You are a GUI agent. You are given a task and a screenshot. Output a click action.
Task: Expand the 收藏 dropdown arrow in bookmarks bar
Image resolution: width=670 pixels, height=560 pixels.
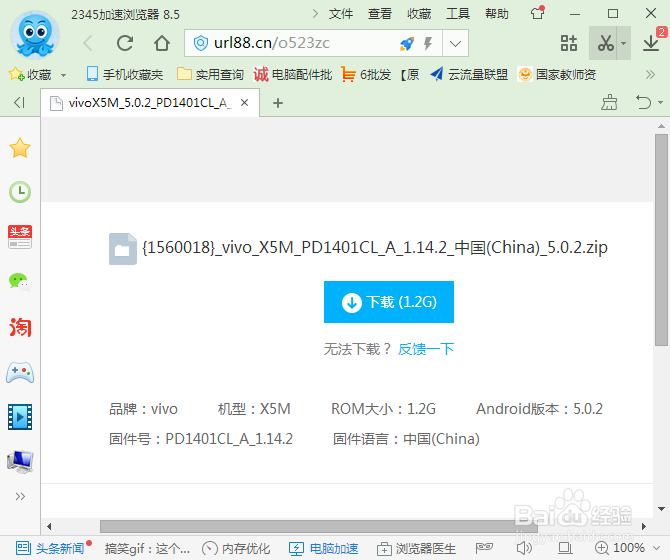tap(64, 75)
